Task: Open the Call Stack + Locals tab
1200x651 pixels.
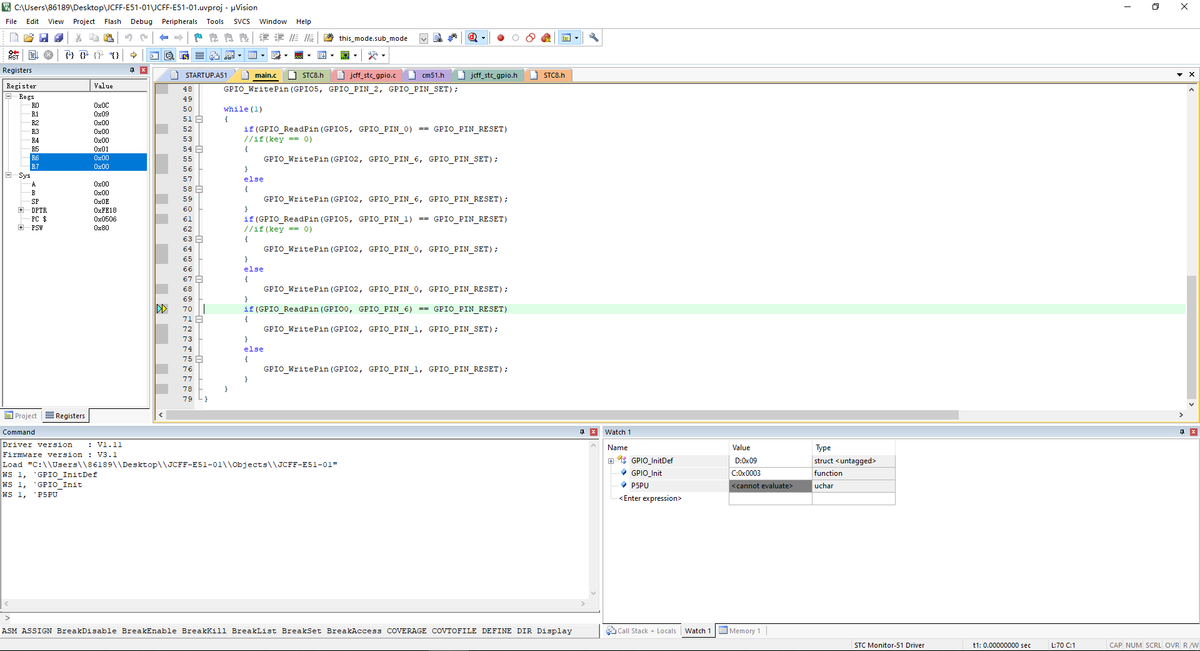Action: click(x=643, y=631)
